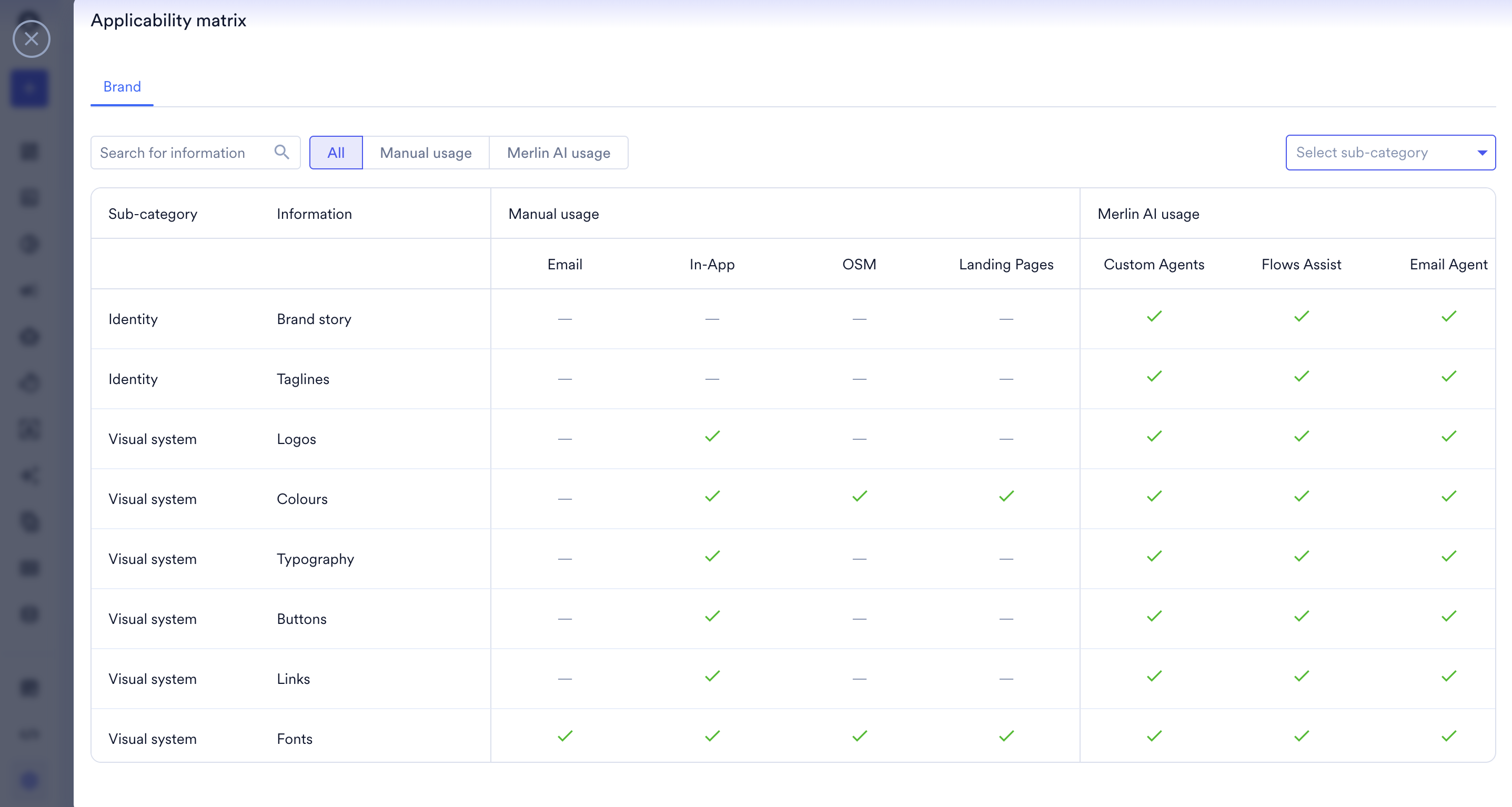Click the Custom Agents column header
Screen dimensions: 1512x807
1154,265
